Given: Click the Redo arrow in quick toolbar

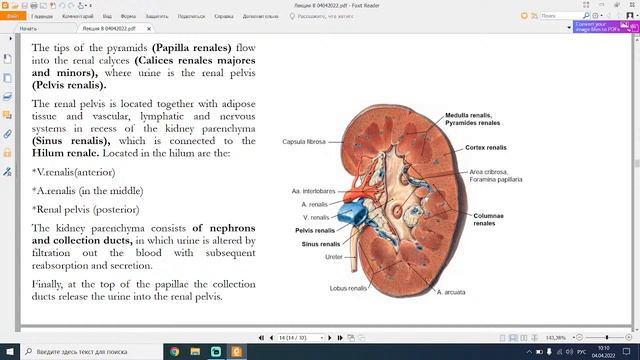Looking at the screenshot, I should tap(71, 5).
